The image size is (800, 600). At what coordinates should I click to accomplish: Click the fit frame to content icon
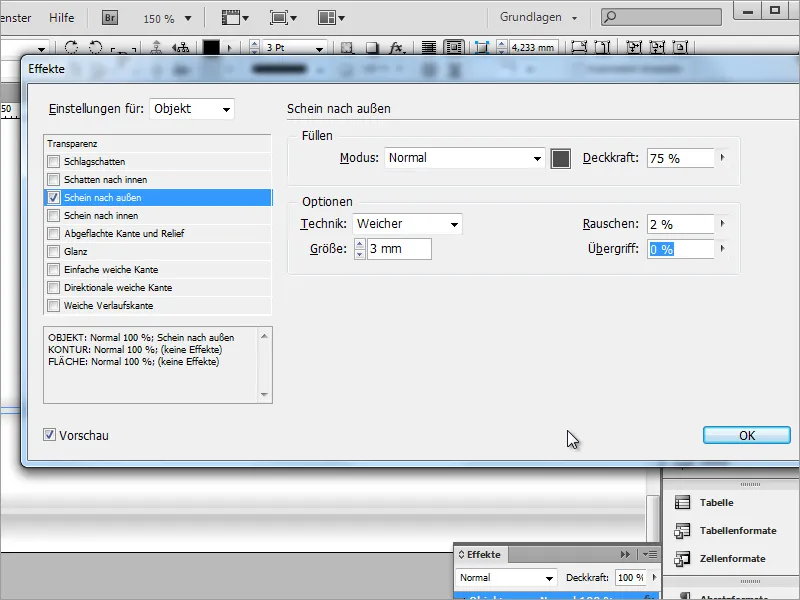(657, 47)
